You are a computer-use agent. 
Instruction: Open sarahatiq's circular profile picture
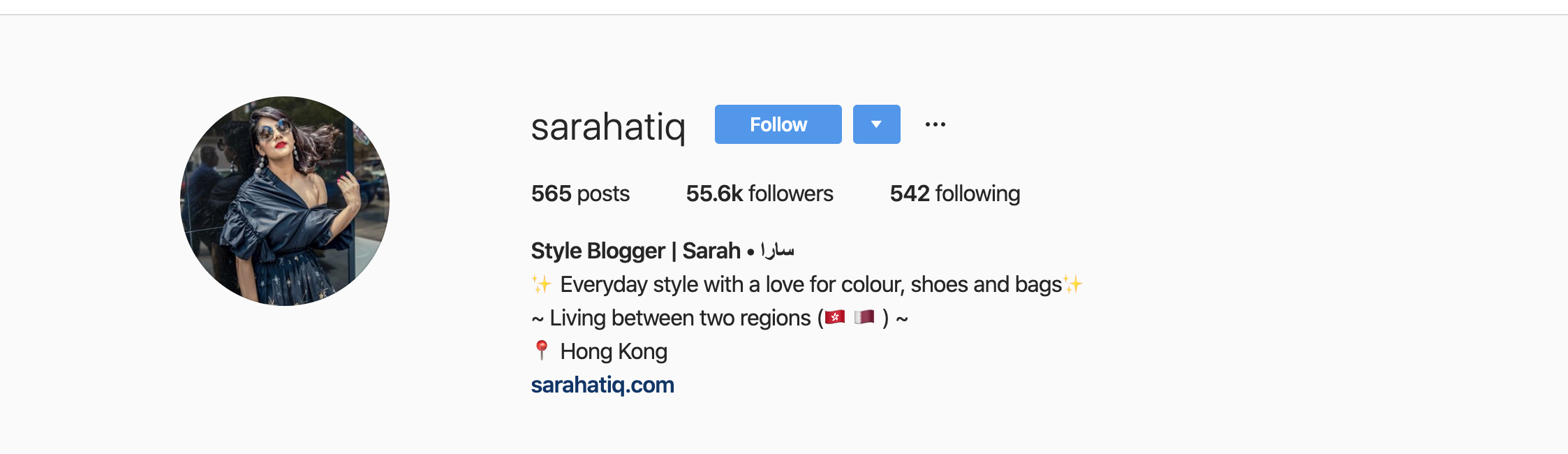coord(285,201)
